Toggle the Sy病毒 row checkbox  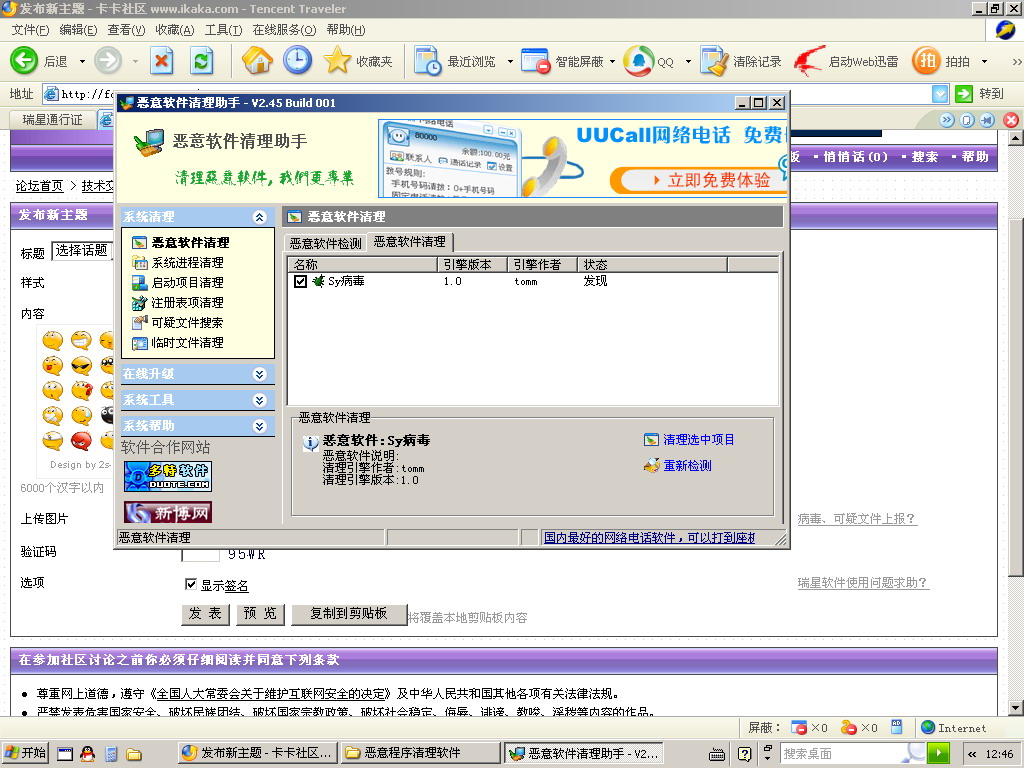pyautogui.click(x=300, y=281)
